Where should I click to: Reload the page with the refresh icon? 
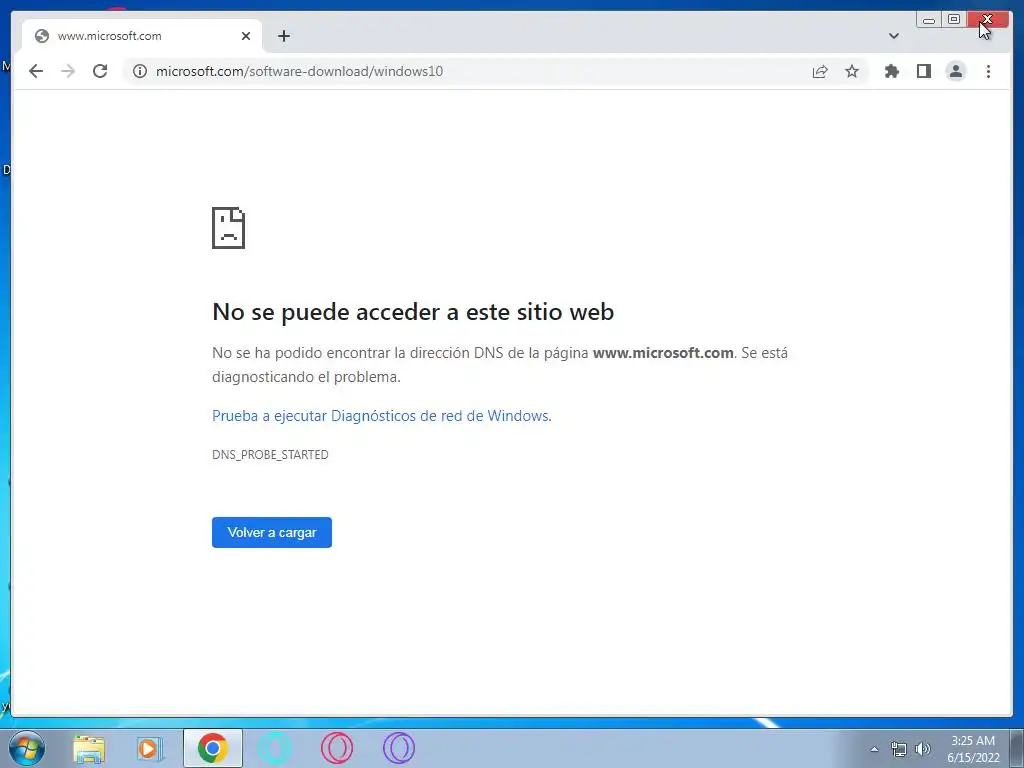(100, 71)
